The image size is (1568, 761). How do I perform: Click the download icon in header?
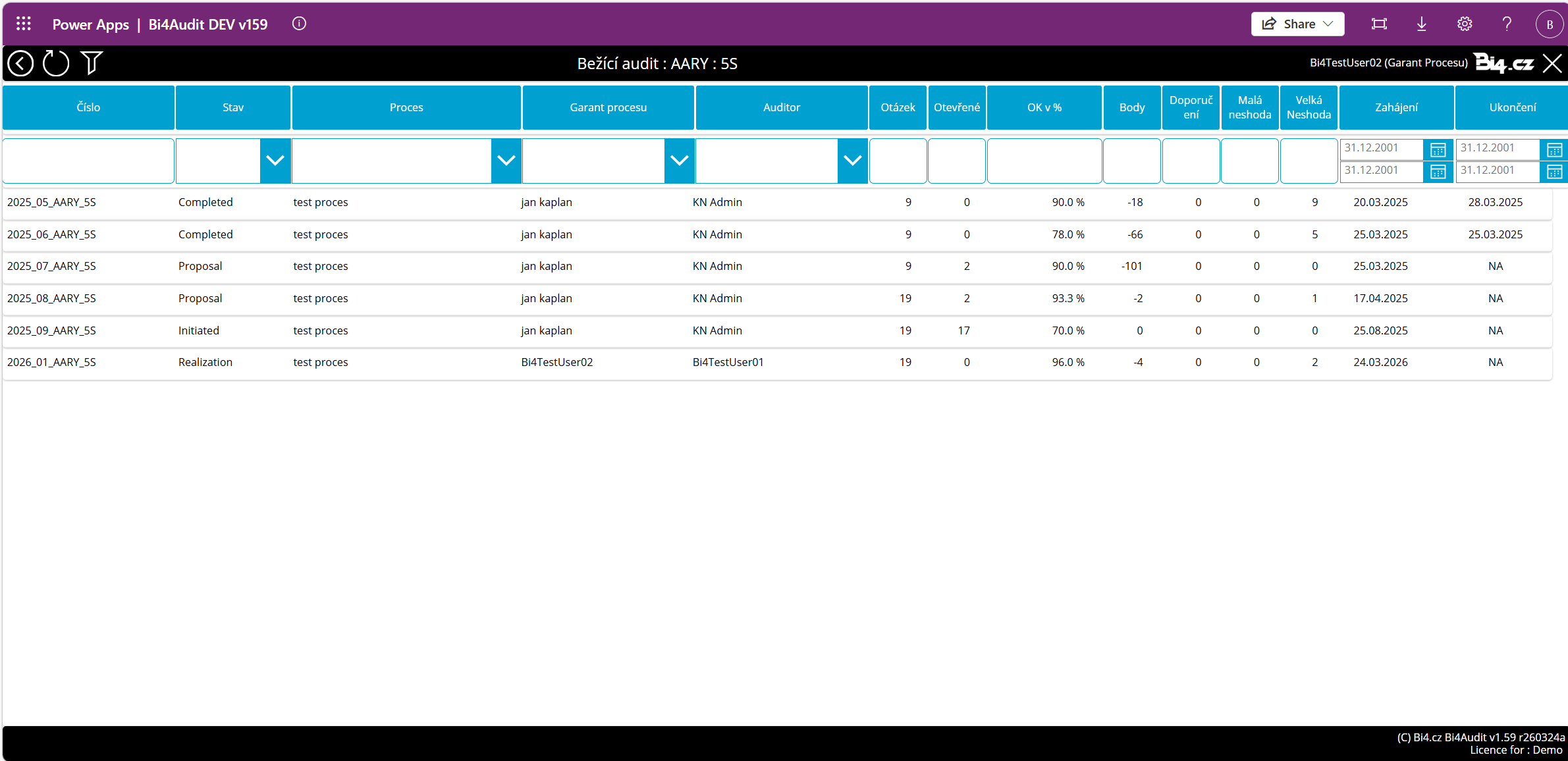click(1422, 24)
